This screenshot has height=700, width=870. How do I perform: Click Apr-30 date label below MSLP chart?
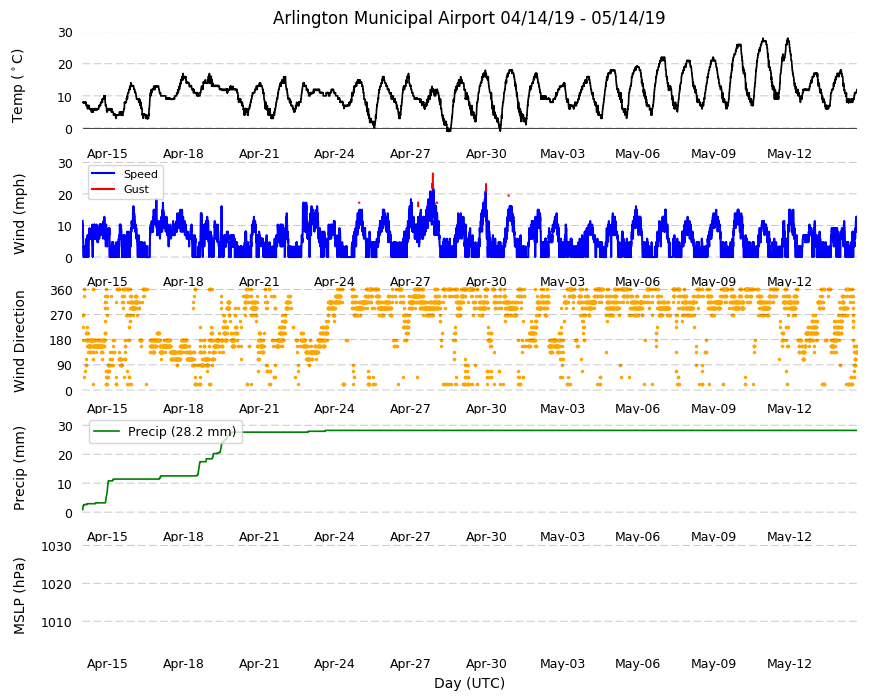[x=486, y=664]
